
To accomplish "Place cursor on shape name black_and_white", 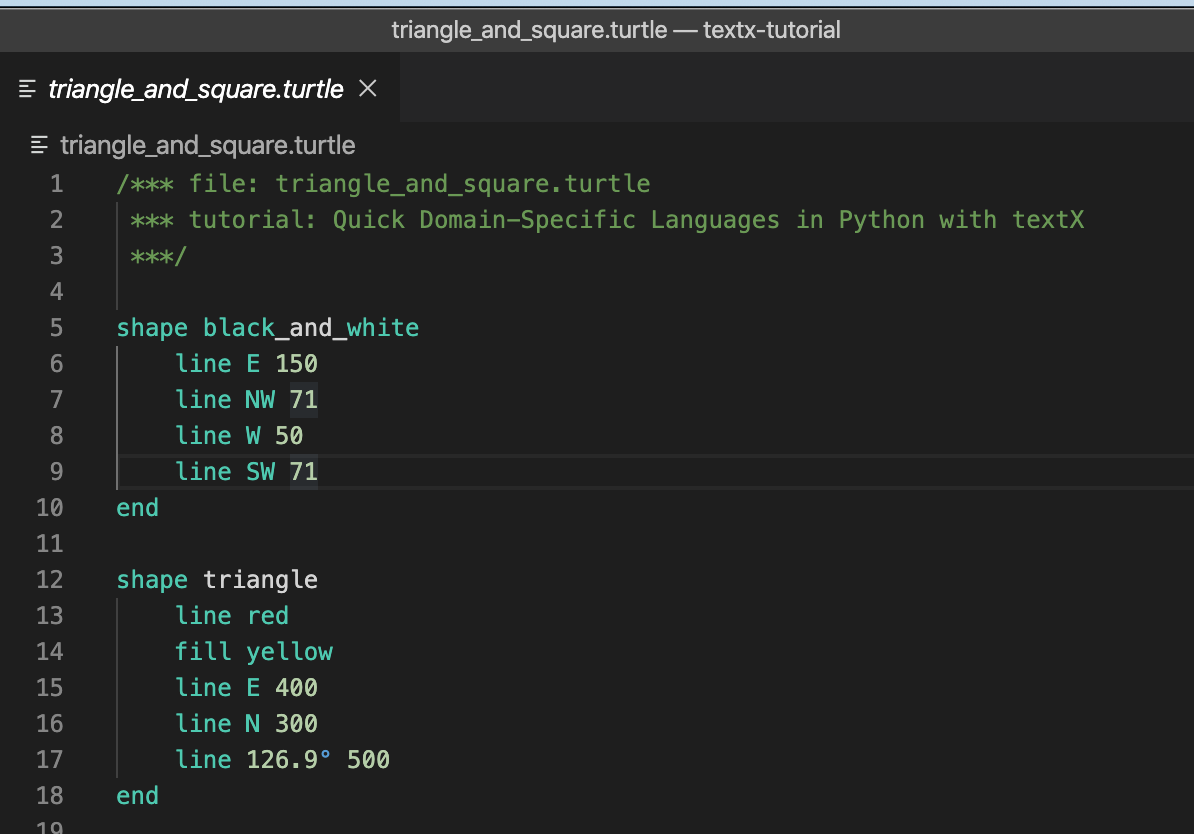I will [310, 328].
